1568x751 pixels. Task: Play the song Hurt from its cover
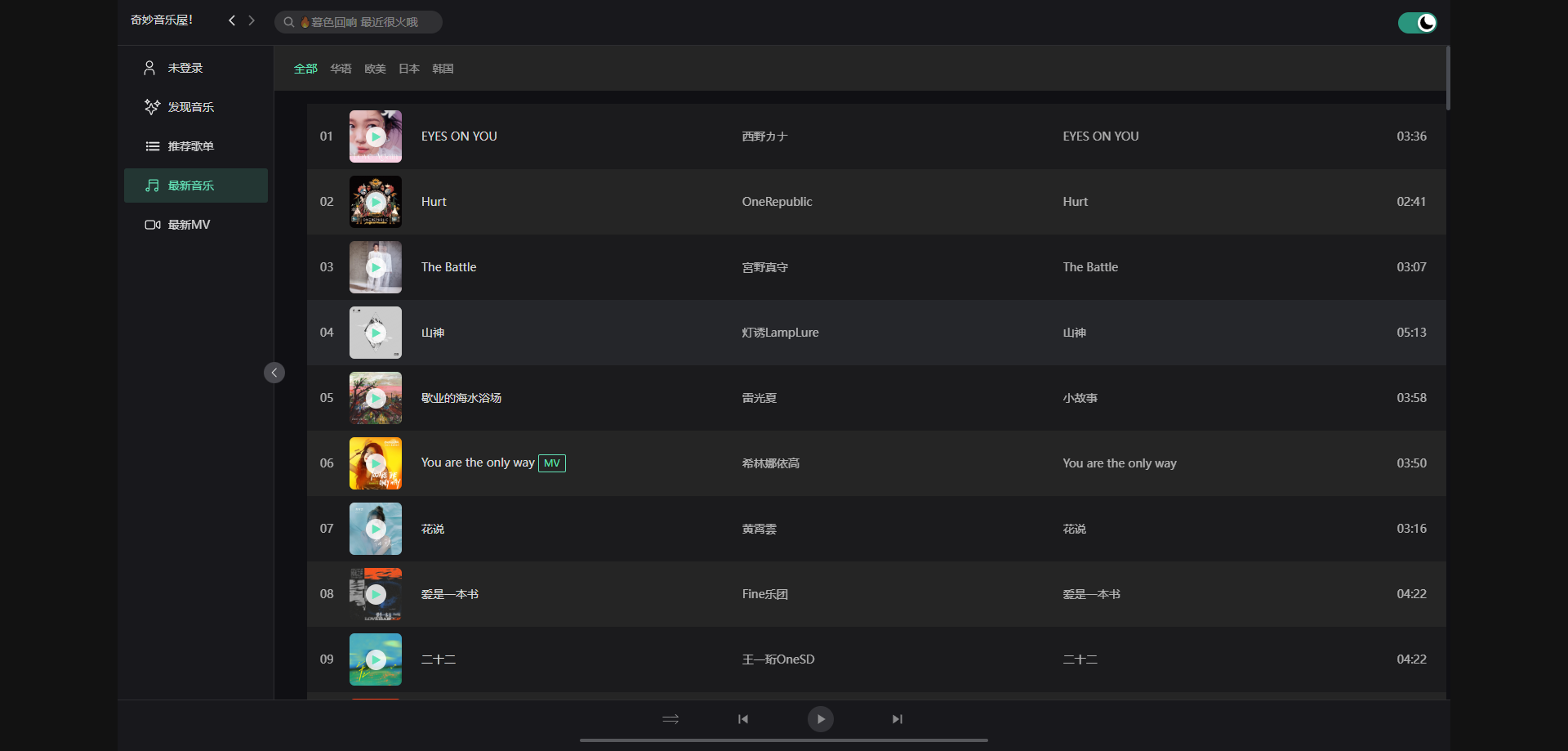point(376,202)
